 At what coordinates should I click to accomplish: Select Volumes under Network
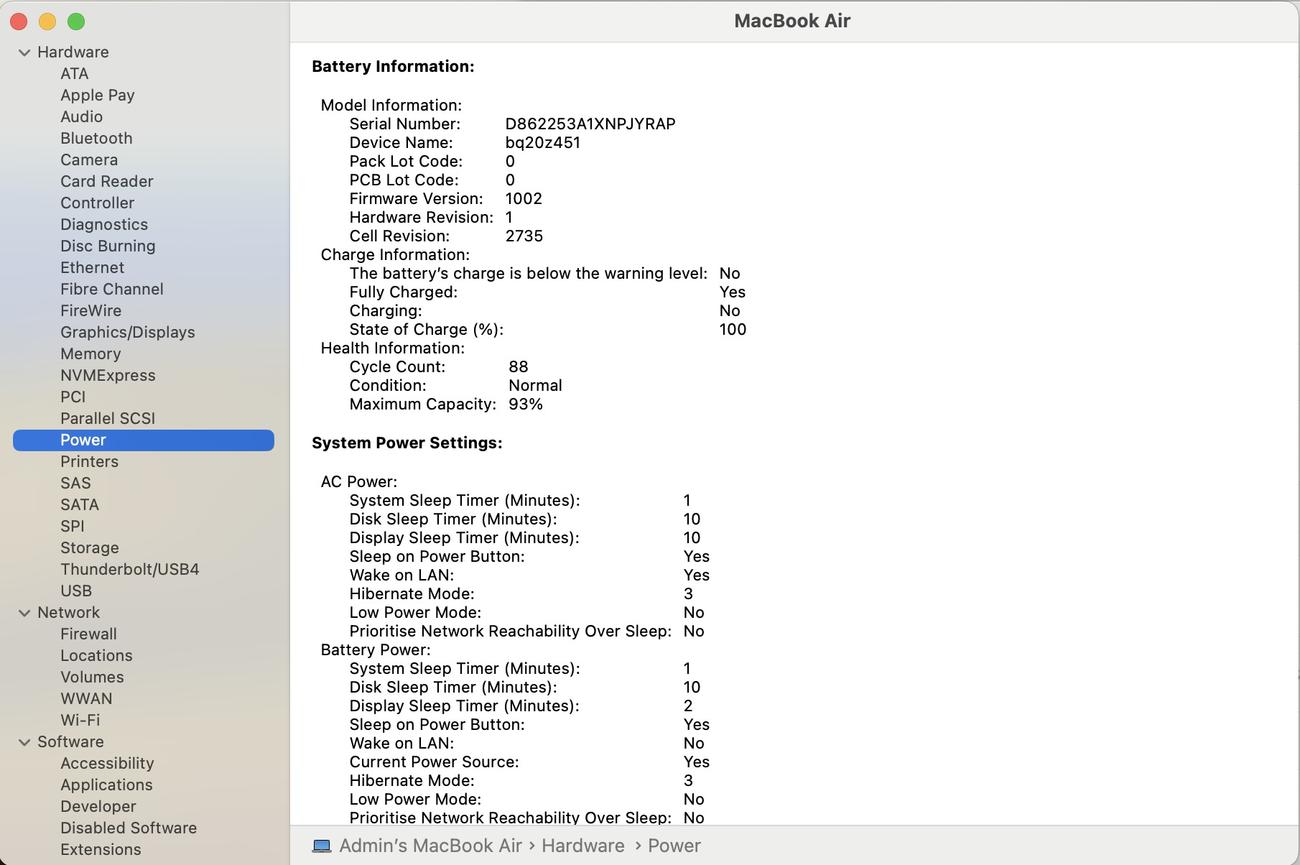tap(92, 677)
